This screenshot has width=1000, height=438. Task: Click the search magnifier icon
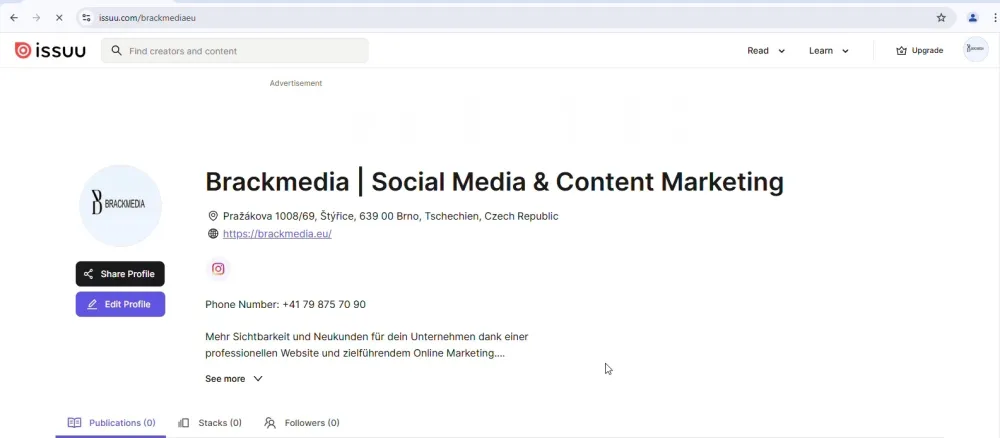point(116,50)
